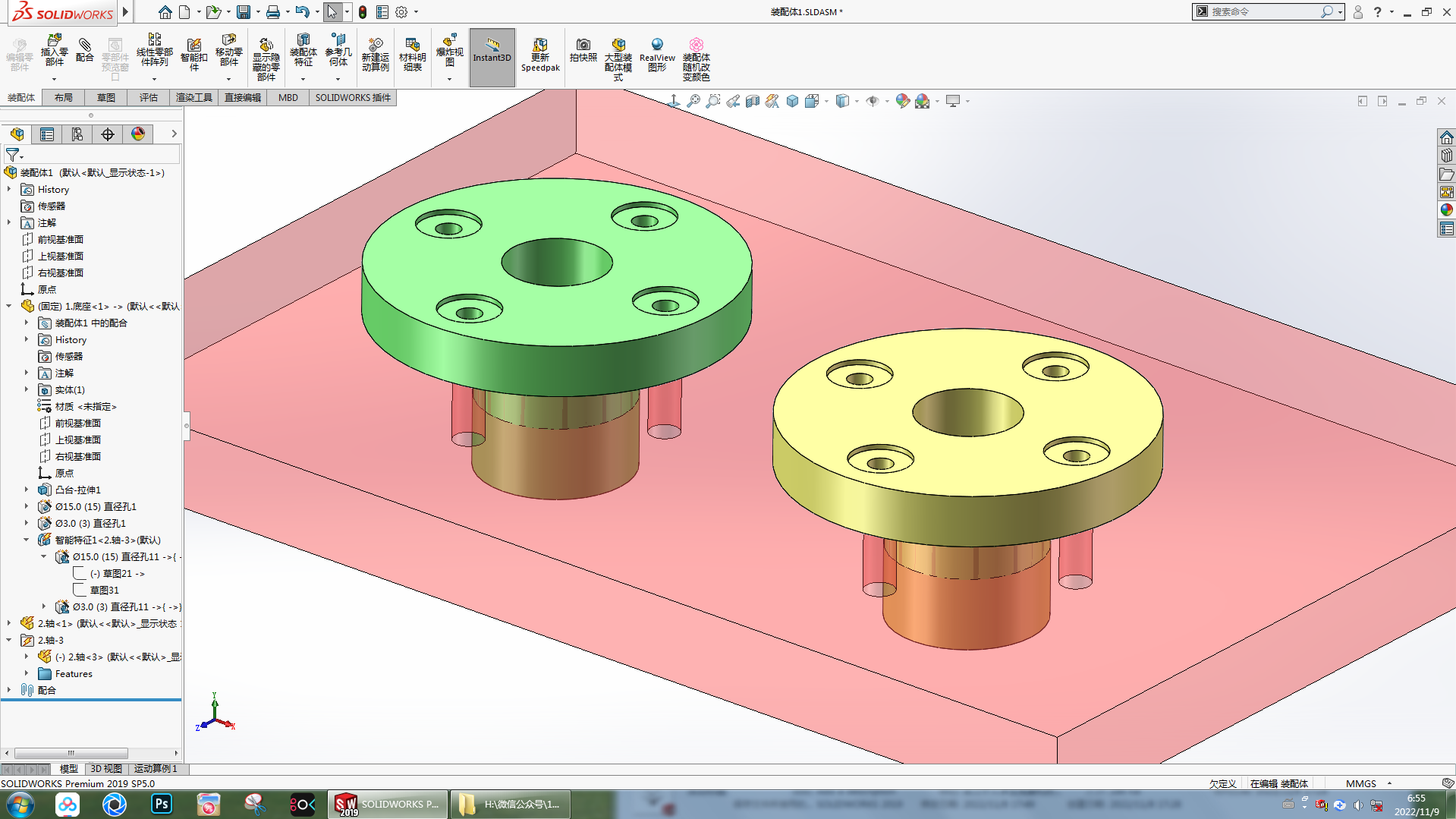Switch to the 草图 sketch tab

(x=106, y=97)
